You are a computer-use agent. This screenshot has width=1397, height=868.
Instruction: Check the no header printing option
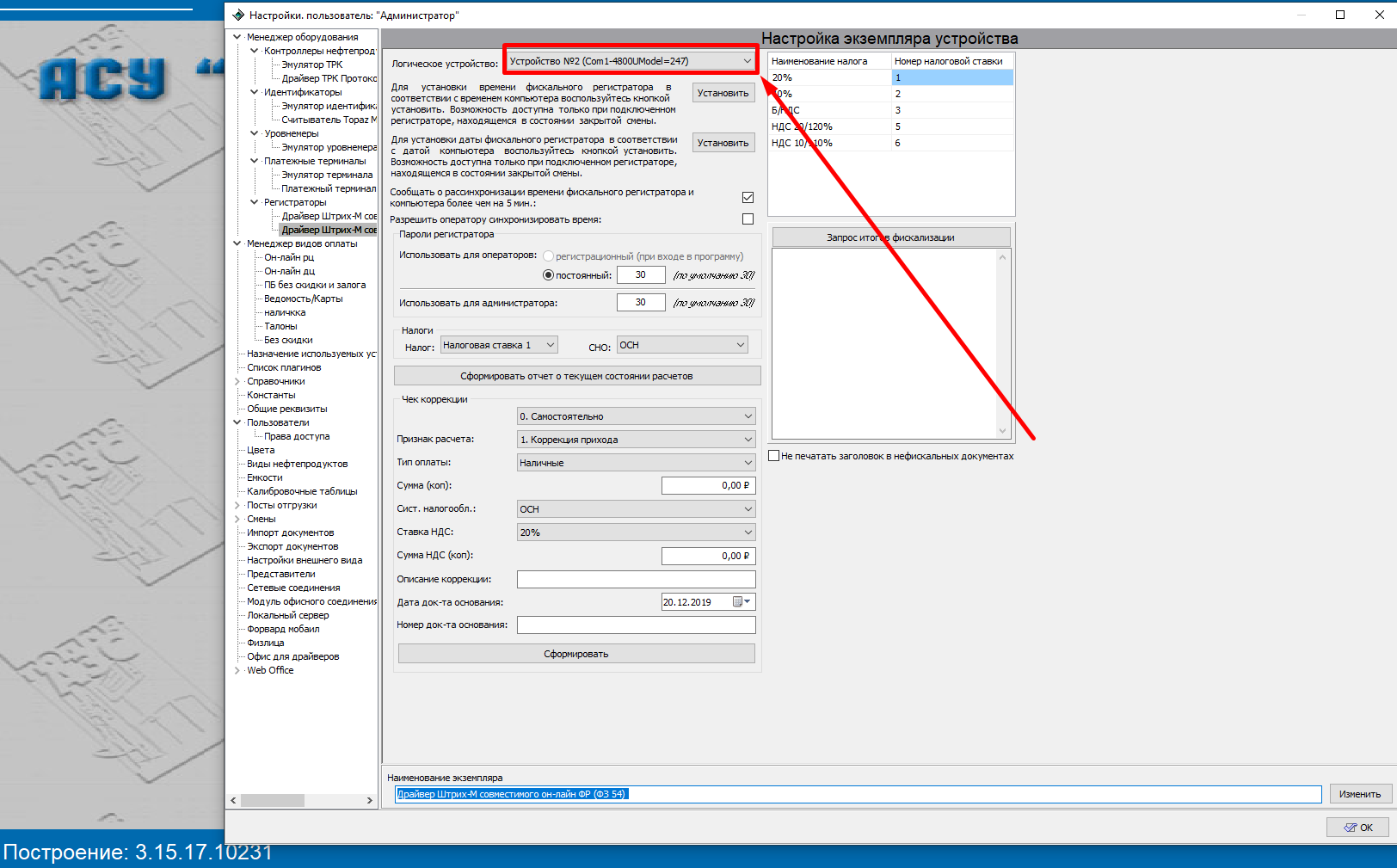pos(774,456)
